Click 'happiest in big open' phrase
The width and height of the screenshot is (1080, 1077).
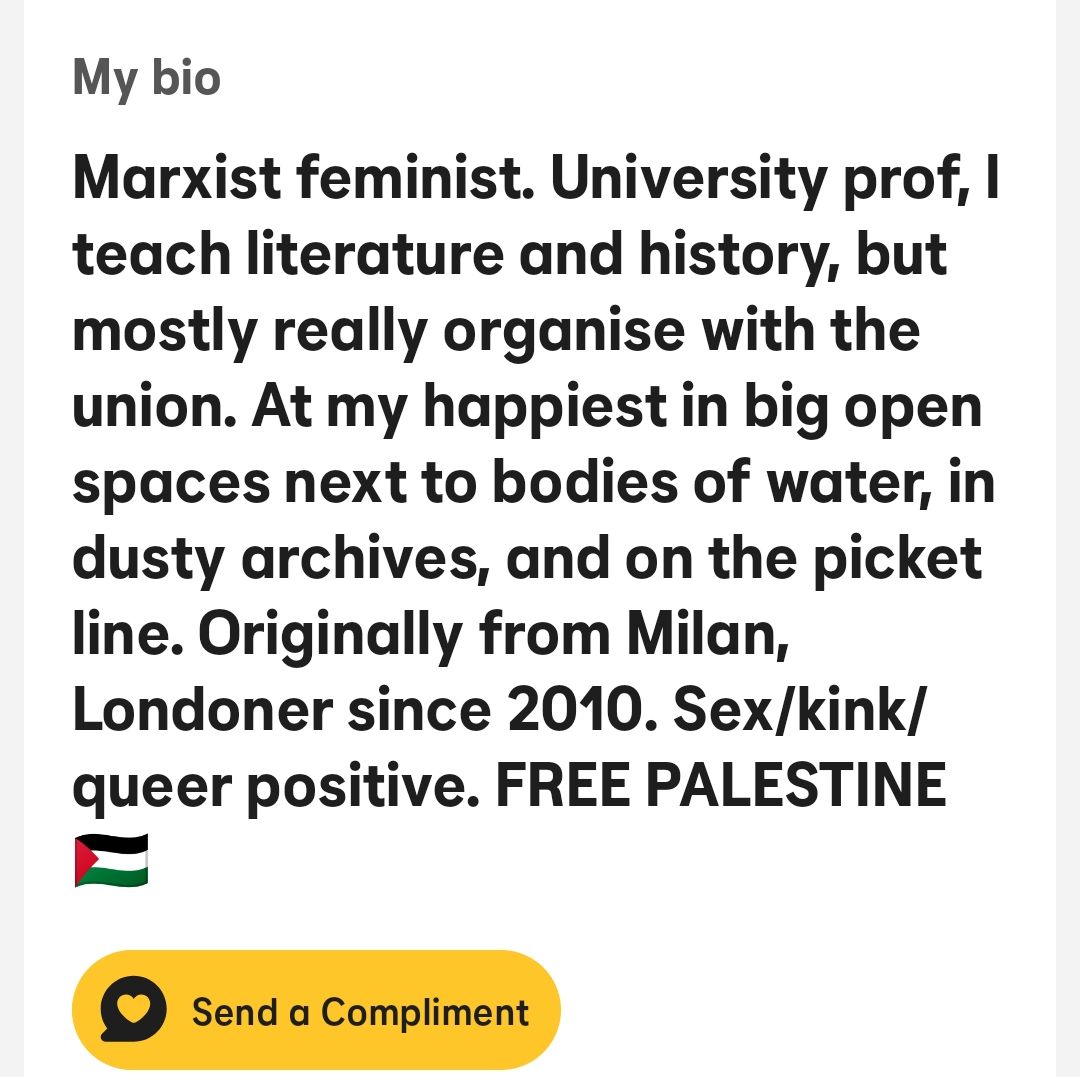[x=703, y=408]
